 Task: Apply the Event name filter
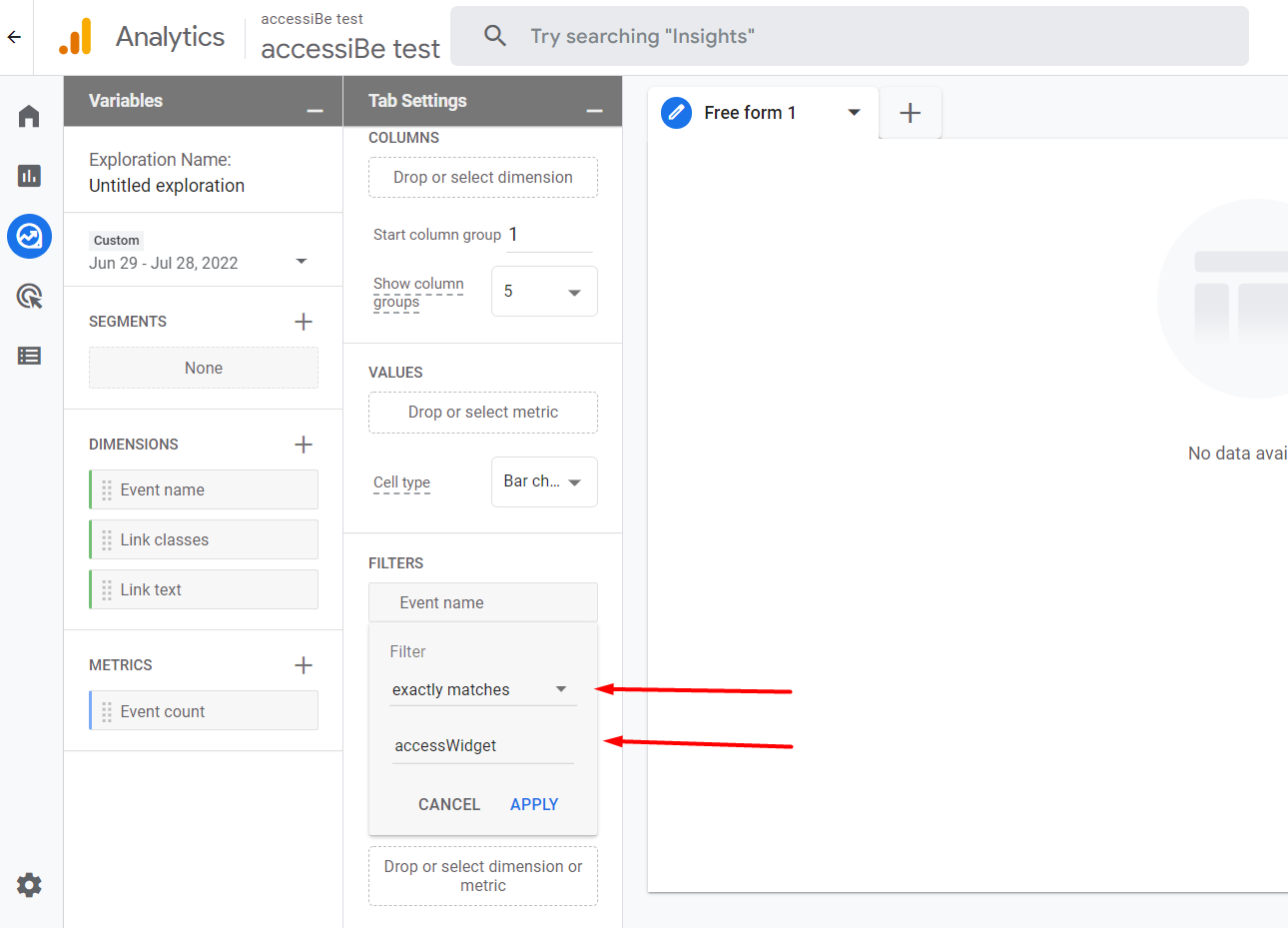click(x=533, y=804)
